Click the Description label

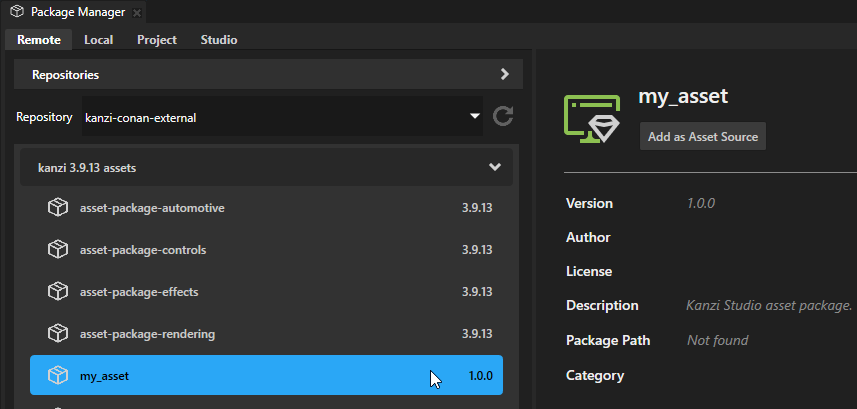(602, 305)
